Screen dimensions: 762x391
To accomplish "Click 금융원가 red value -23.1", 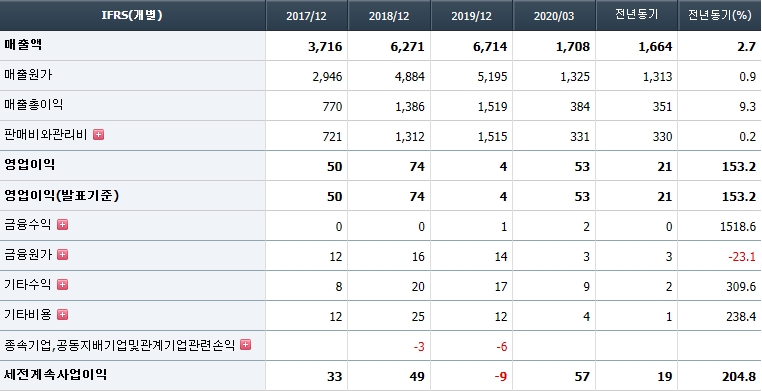I will click(x=742, y=257).
